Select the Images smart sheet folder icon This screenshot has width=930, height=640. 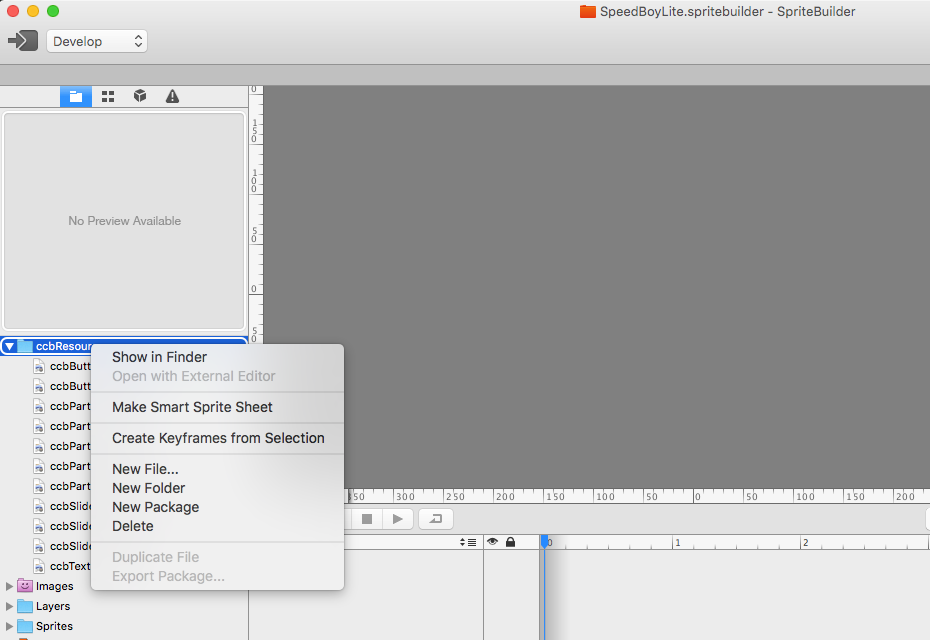[25, 586]
